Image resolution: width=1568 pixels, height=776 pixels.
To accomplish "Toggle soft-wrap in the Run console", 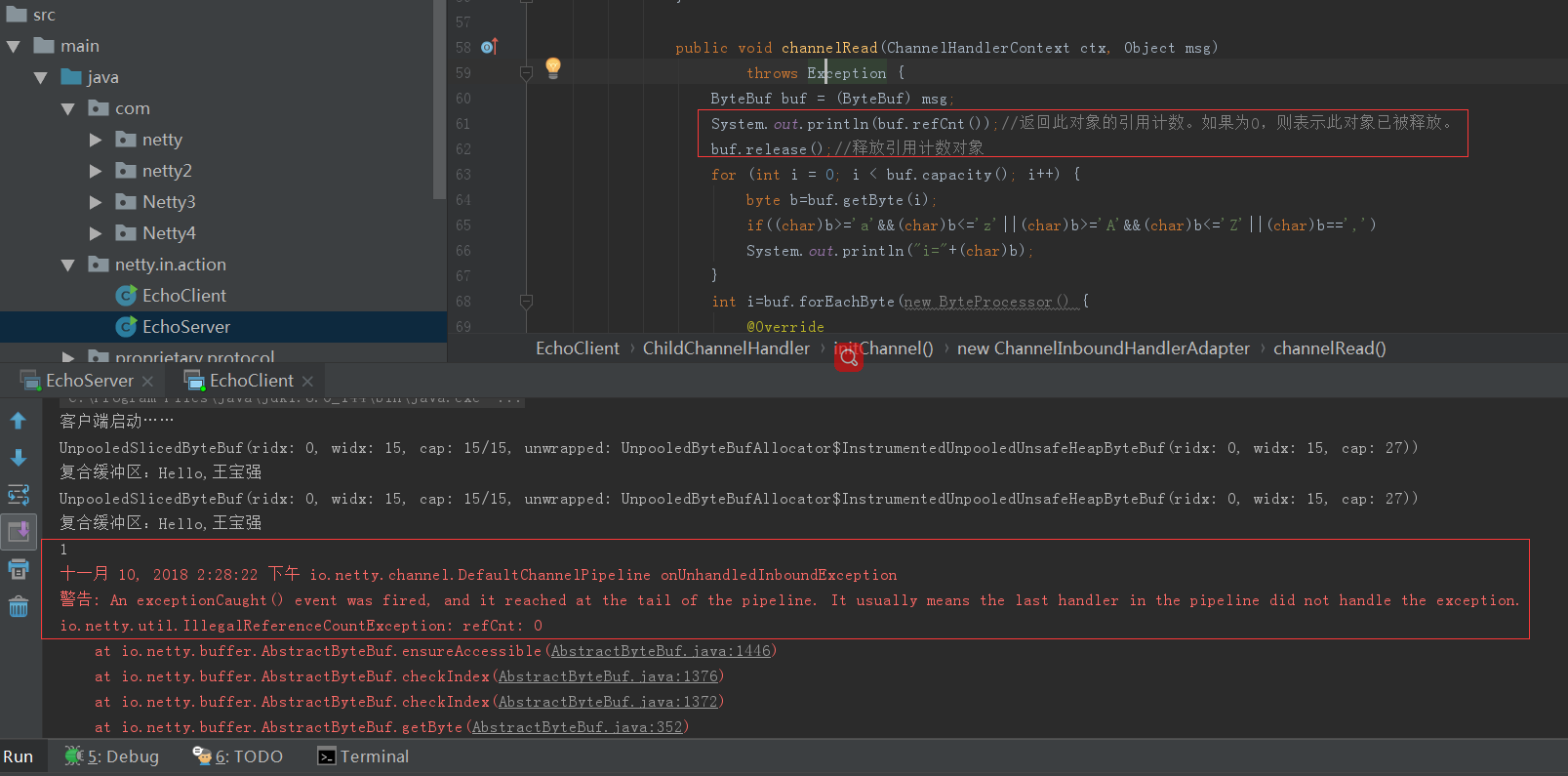I will (x=18, y=495).
